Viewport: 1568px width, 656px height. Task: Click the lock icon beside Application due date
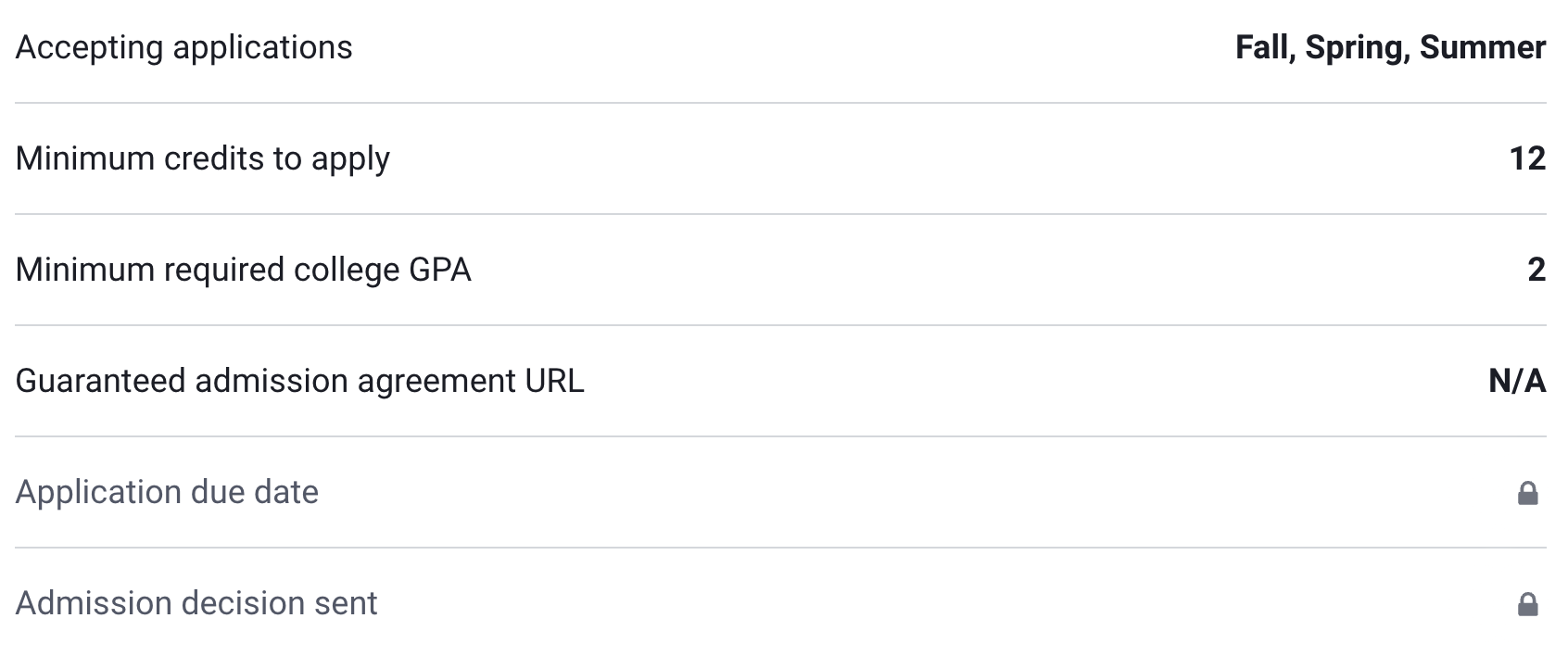tap(1527, 493)
